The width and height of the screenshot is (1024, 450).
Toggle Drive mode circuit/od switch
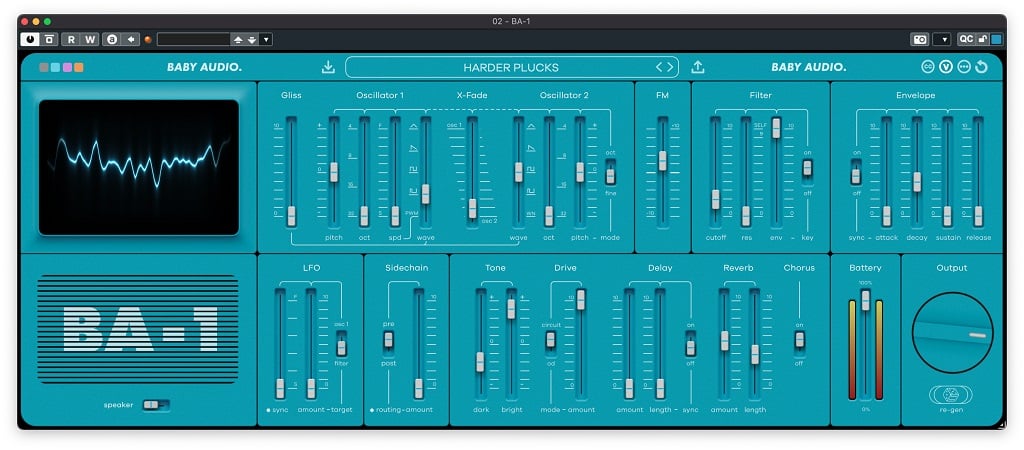click(x=551, y=341)
